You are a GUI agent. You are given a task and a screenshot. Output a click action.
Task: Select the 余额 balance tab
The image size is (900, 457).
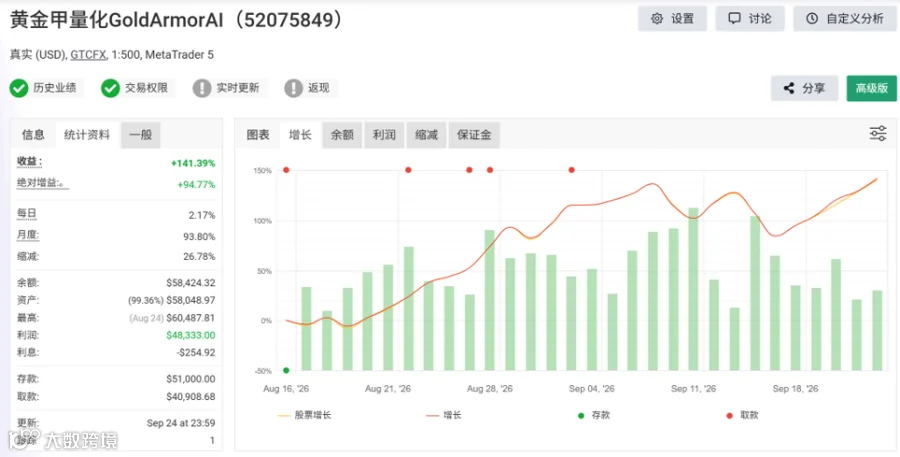pos(342,135)
